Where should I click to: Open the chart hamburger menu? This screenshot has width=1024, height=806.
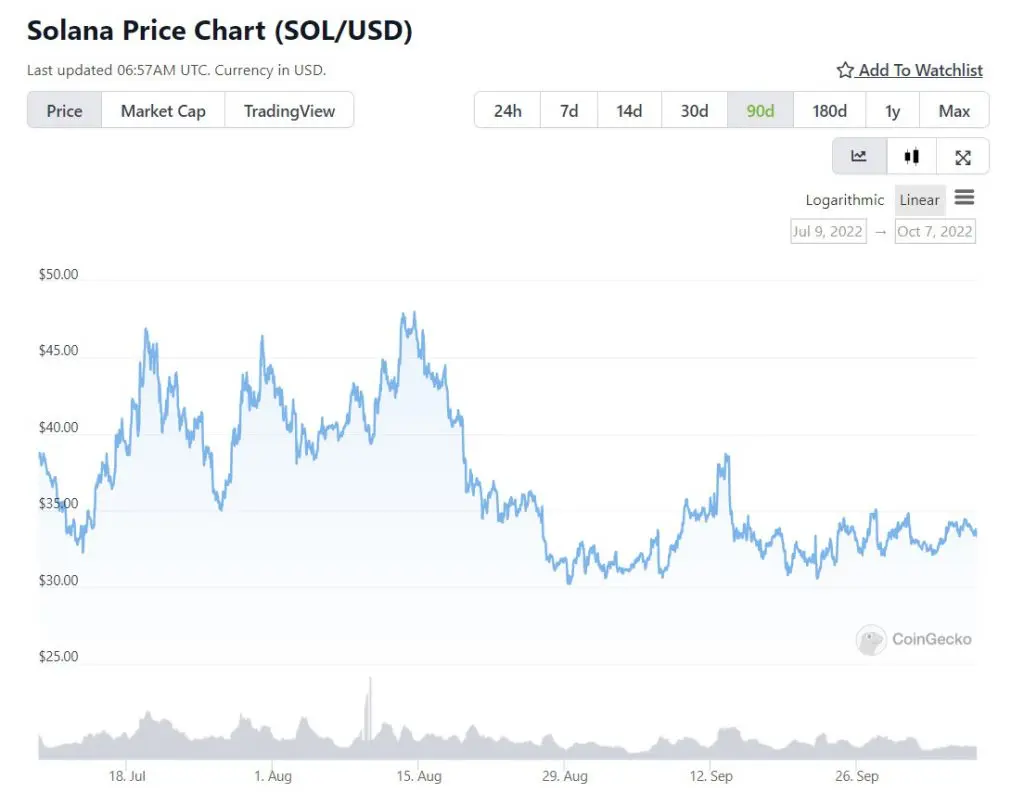coord(965,197)
